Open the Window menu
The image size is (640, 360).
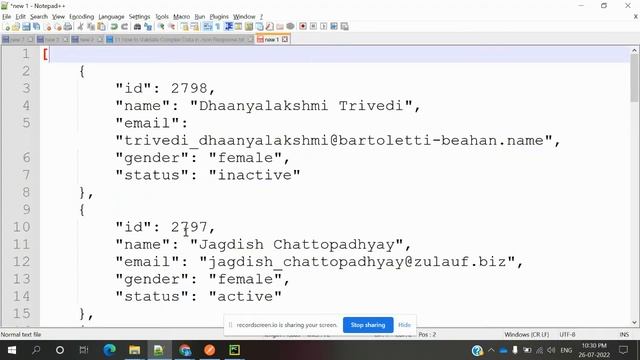pos(244,17)
